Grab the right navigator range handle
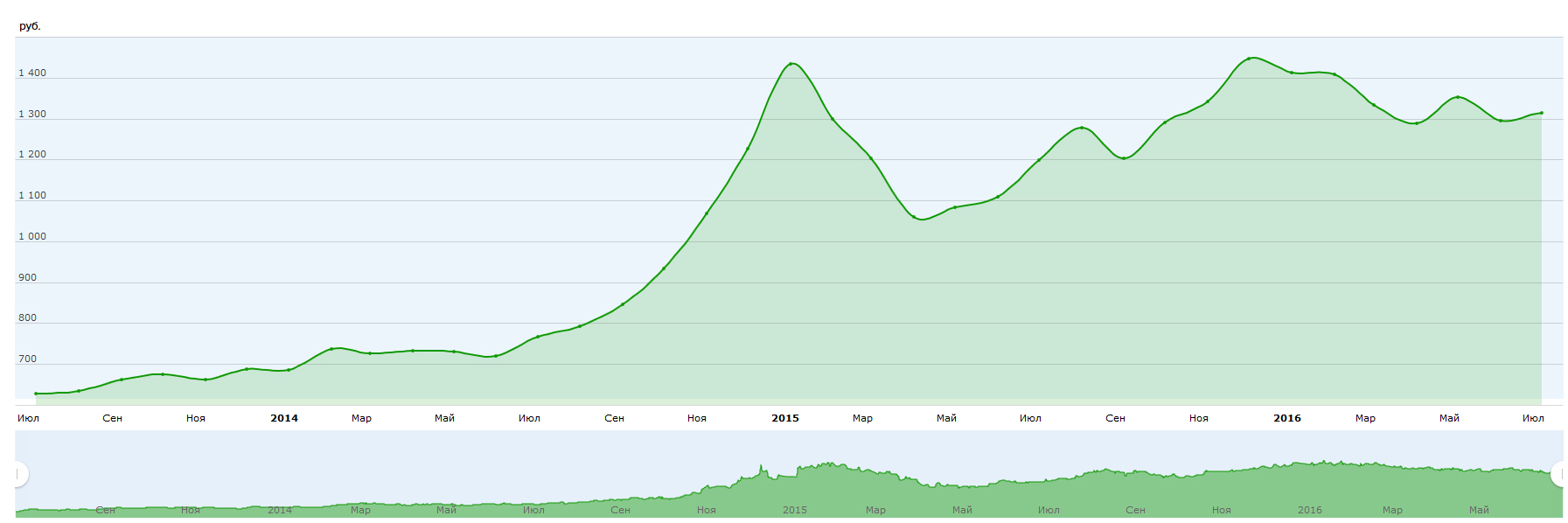 tap(1559, 474)
